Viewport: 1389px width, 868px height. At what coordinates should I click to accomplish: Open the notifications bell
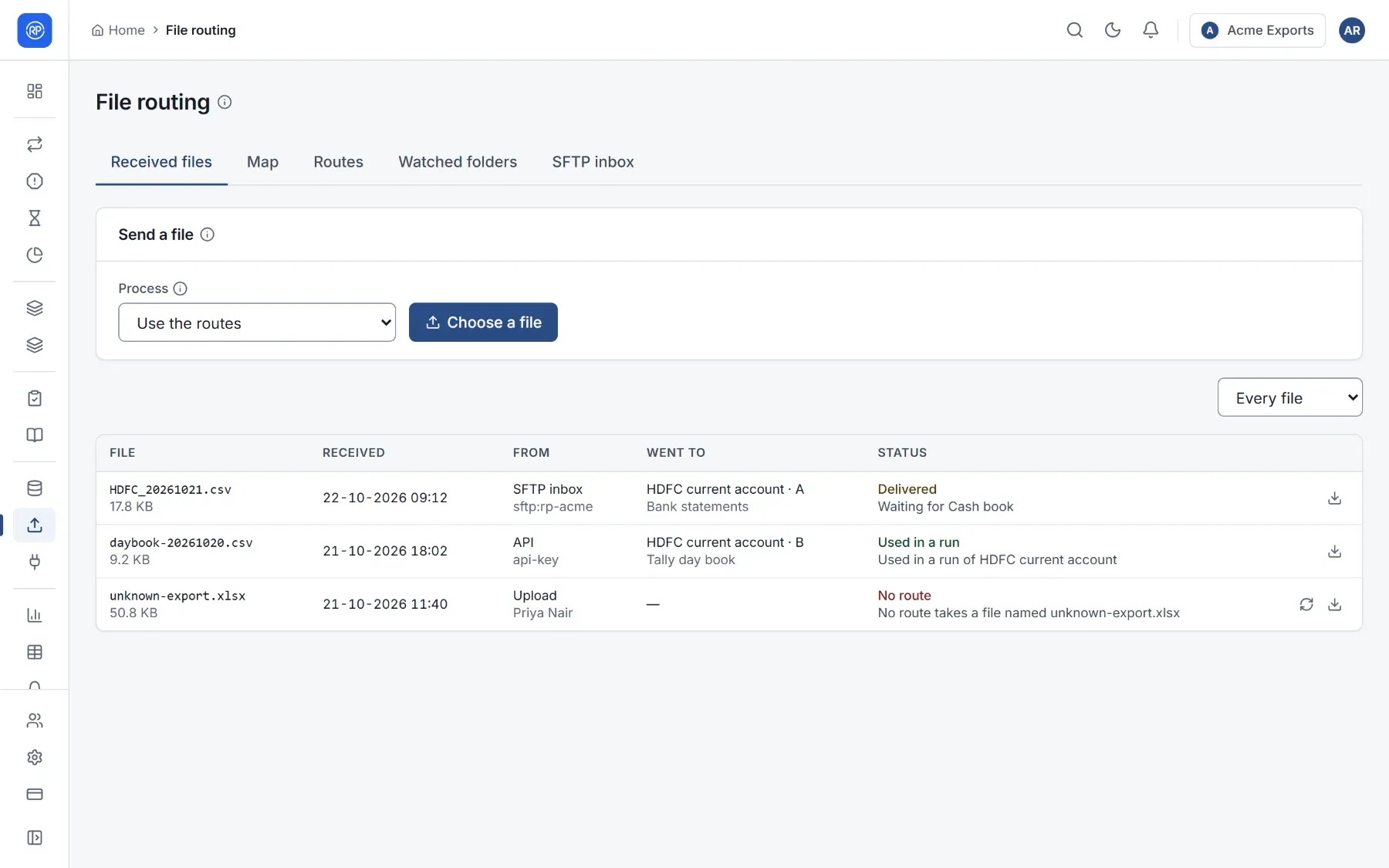coord(1151,30)
